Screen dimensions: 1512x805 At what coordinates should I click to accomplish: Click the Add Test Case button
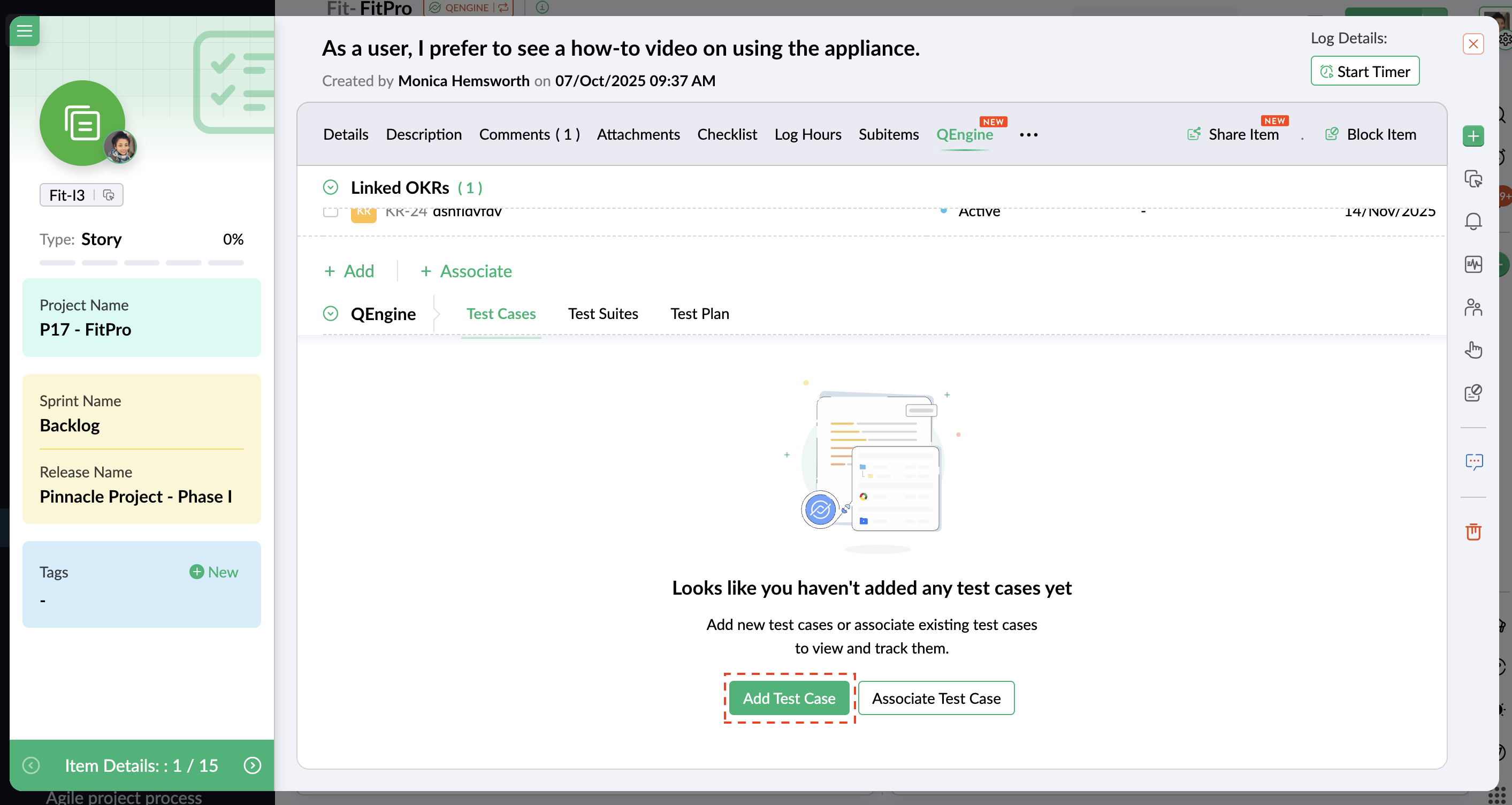789,698
